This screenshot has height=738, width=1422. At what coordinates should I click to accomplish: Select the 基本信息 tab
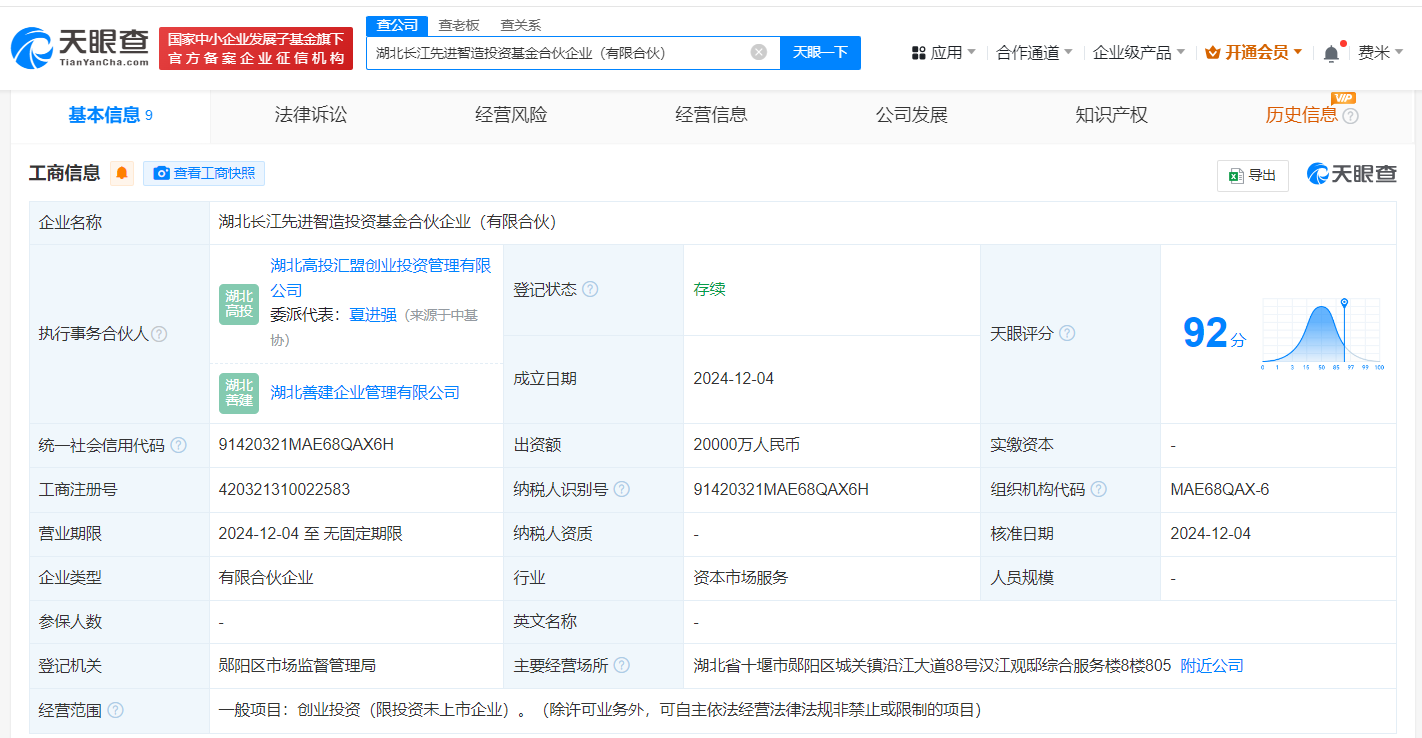pos(110,115)
